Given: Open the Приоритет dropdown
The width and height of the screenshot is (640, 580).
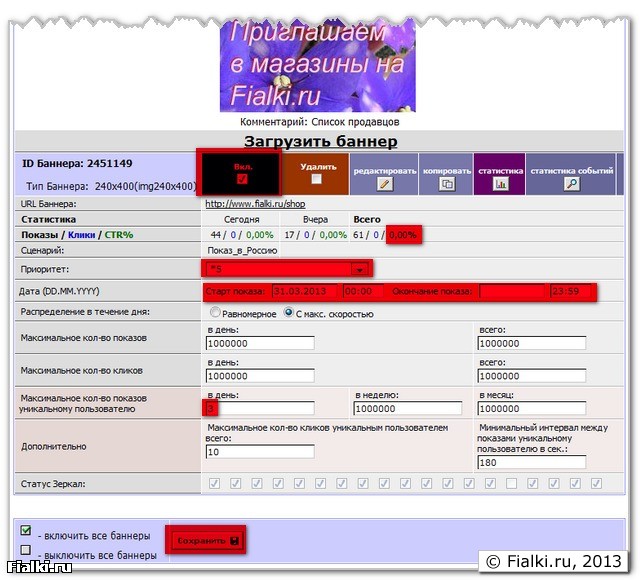Looking at the screenshot, I should click(x=357, y=269).
